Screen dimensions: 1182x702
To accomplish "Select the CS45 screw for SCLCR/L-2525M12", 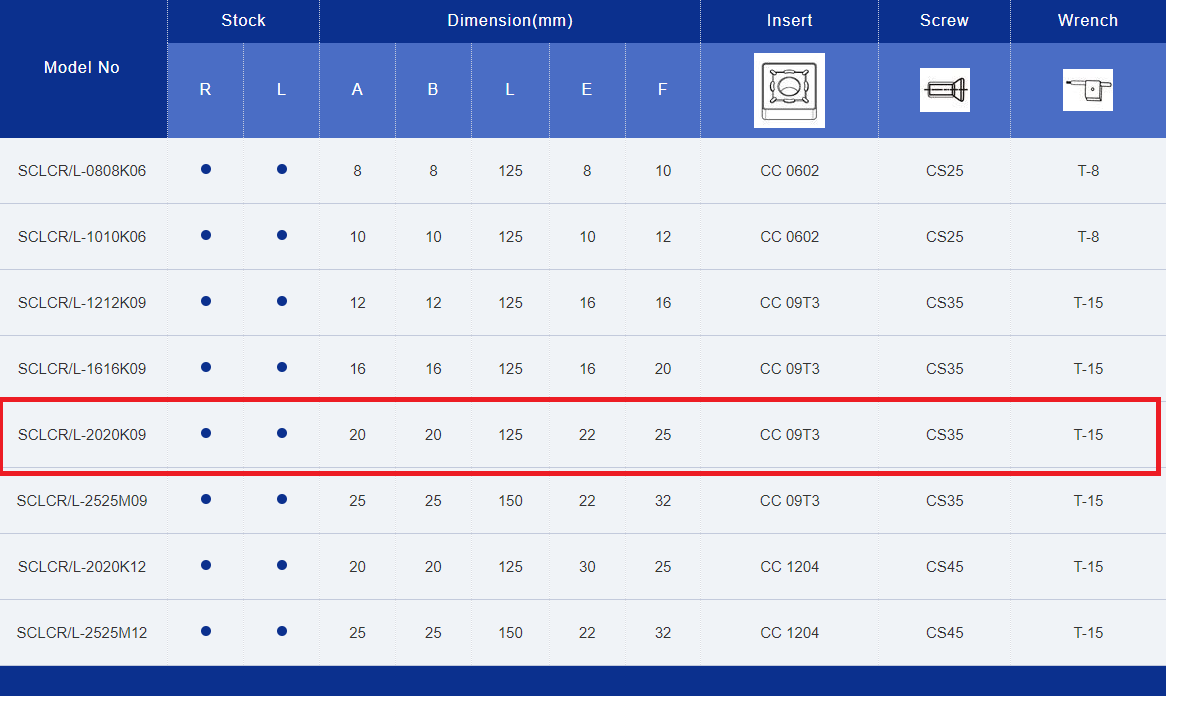I will (944, 632).
